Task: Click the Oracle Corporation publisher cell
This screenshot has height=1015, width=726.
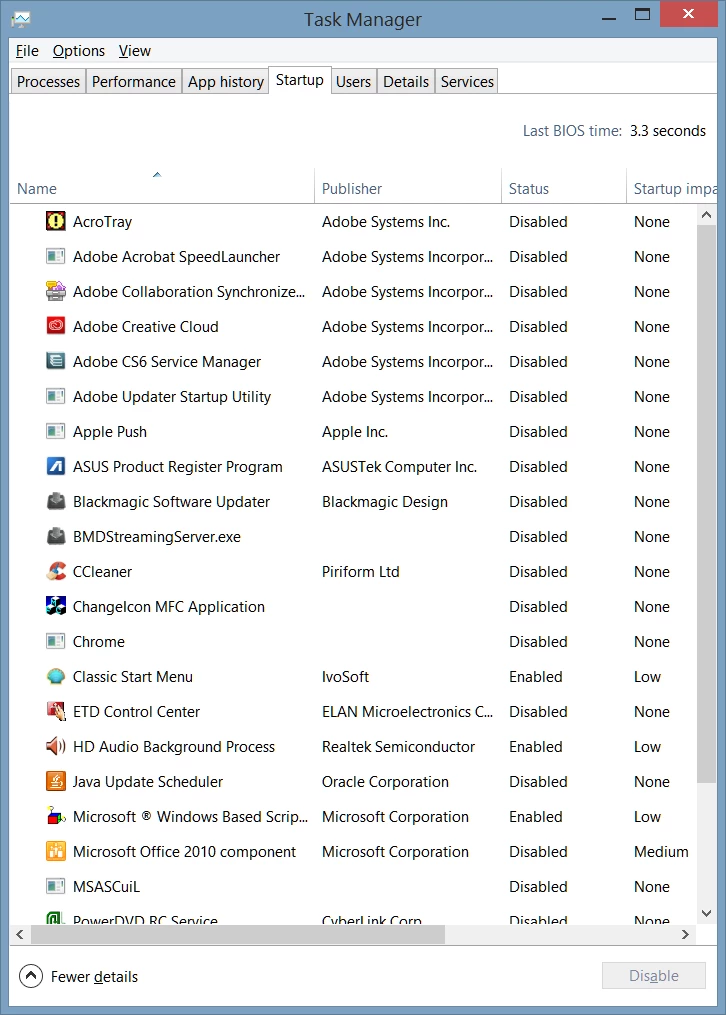Action: pyautogui.click(x=385, y=781)
